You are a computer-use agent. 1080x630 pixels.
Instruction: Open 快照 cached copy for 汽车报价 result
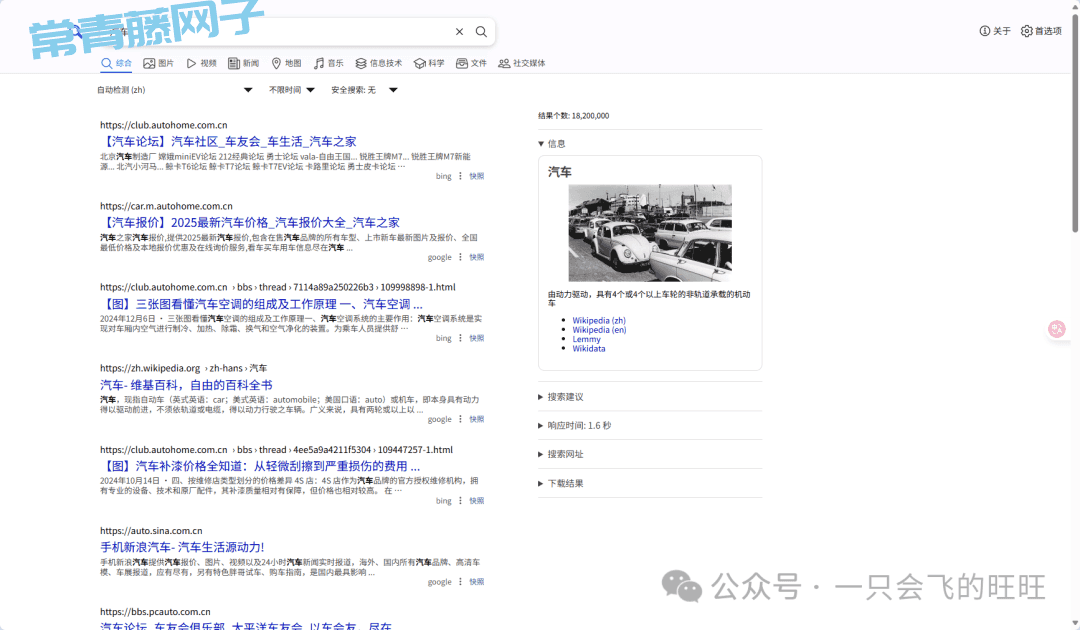pos(477,258)
